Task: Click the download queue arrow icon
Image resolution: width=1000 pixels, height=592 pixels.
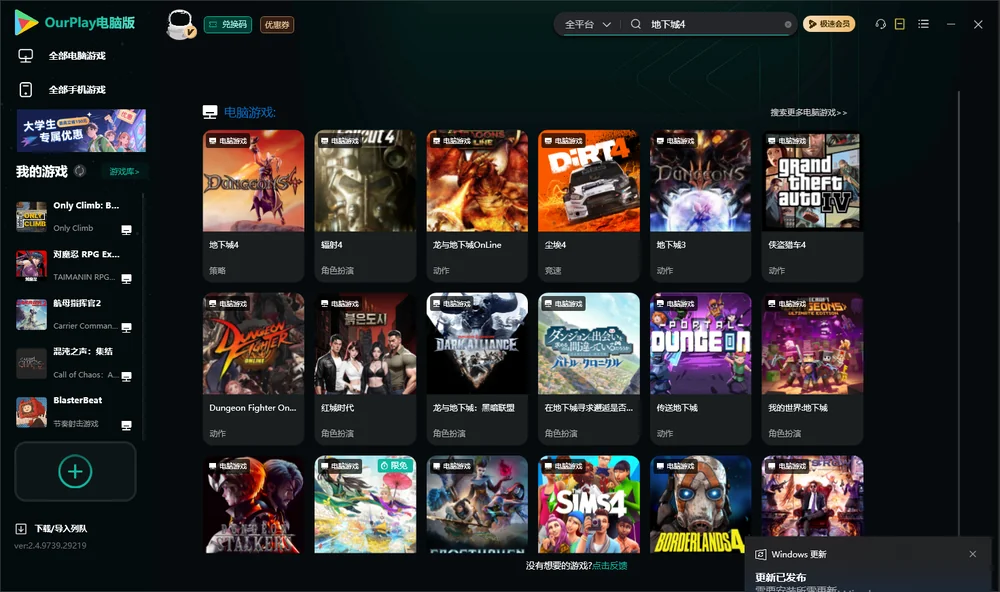Action: 21,528
